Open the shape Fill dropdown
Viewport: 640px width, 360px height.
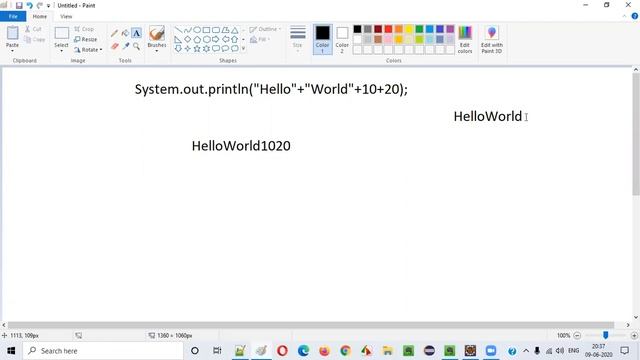[260, 39]
